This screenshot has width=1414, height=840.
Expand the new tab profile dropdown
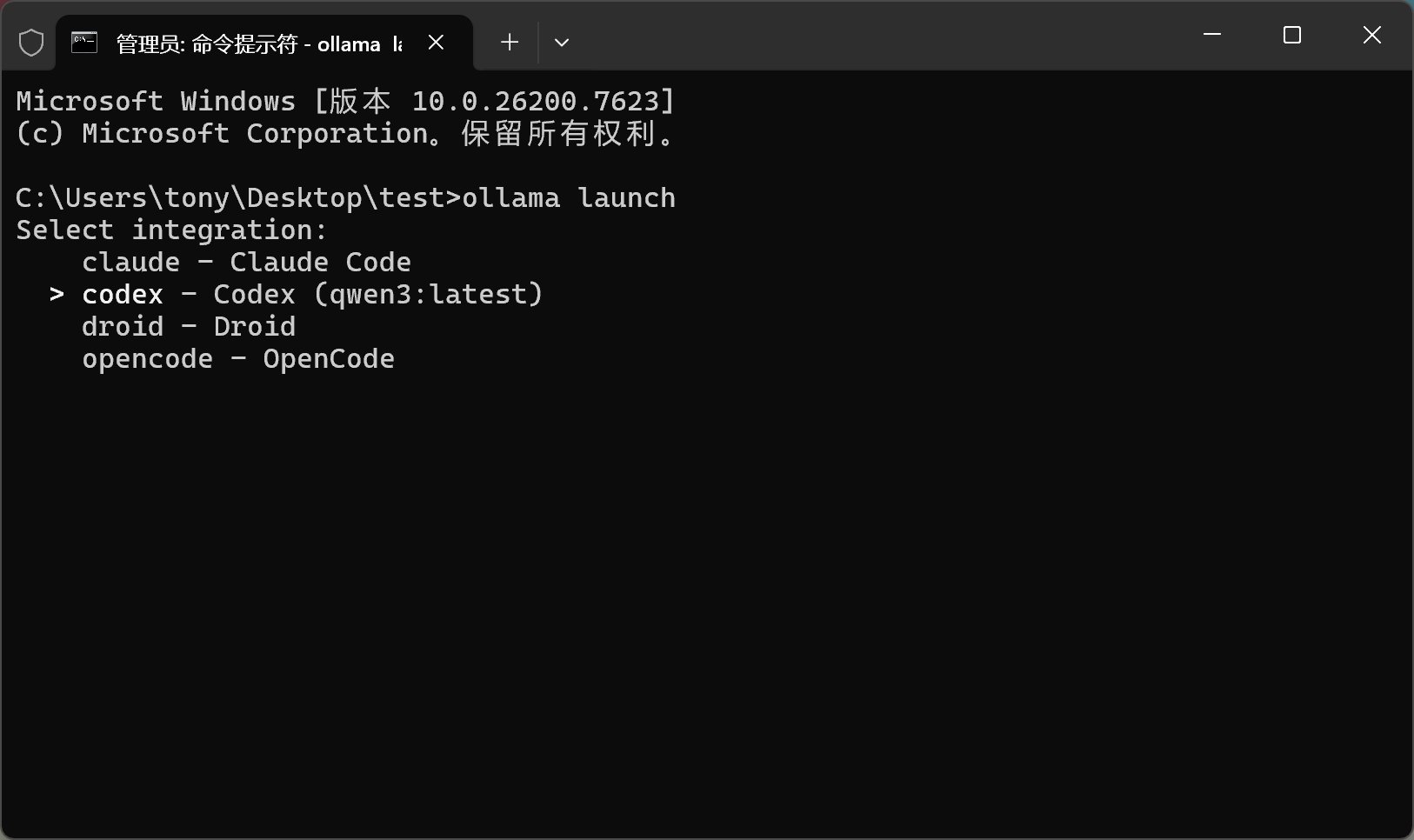562,43
